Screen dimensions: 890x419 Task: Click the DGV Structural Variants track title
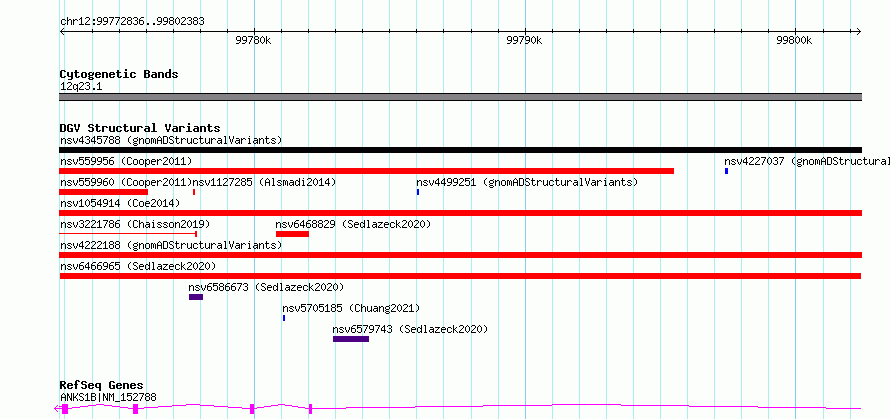[140, 128]
